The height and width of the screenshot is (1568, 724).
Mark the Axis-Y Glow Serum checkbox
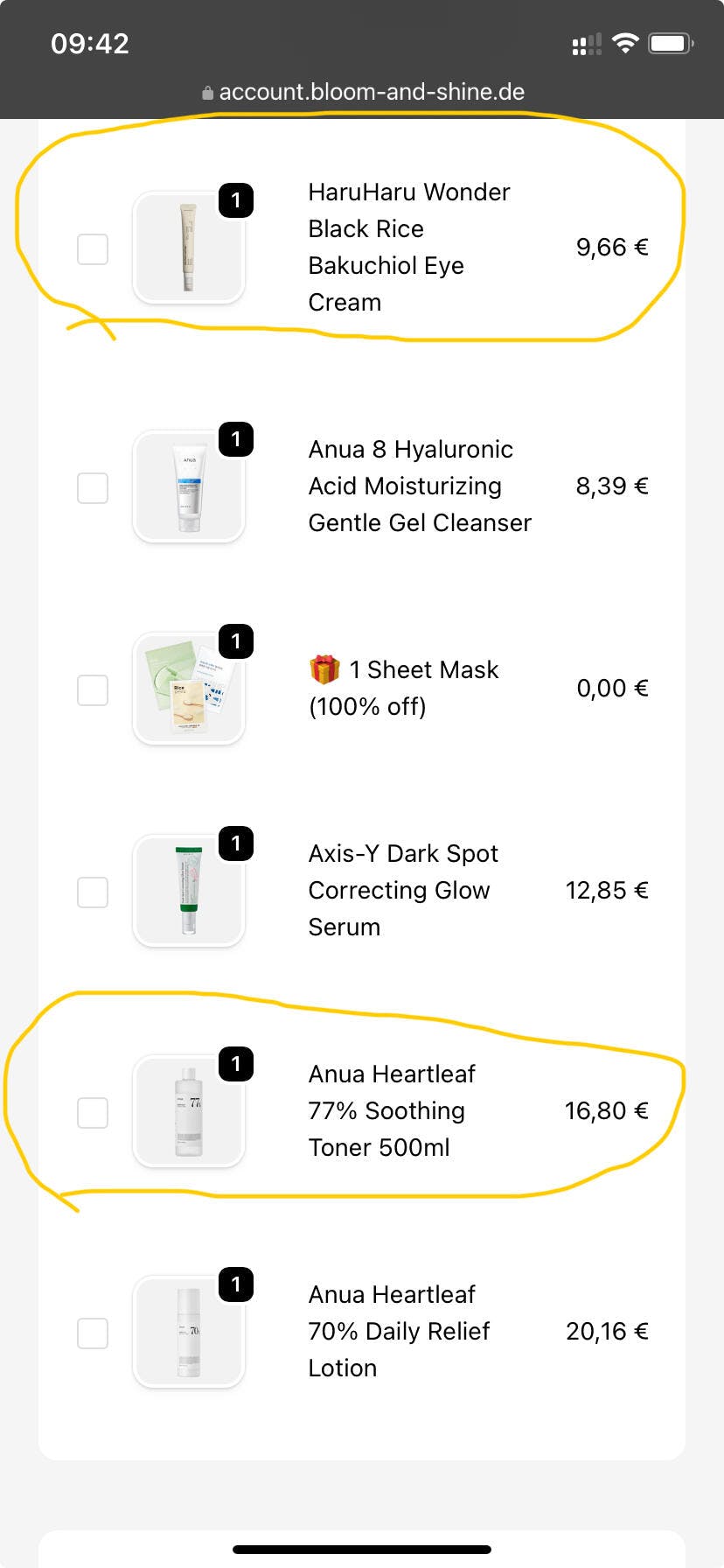click(93, 892)
